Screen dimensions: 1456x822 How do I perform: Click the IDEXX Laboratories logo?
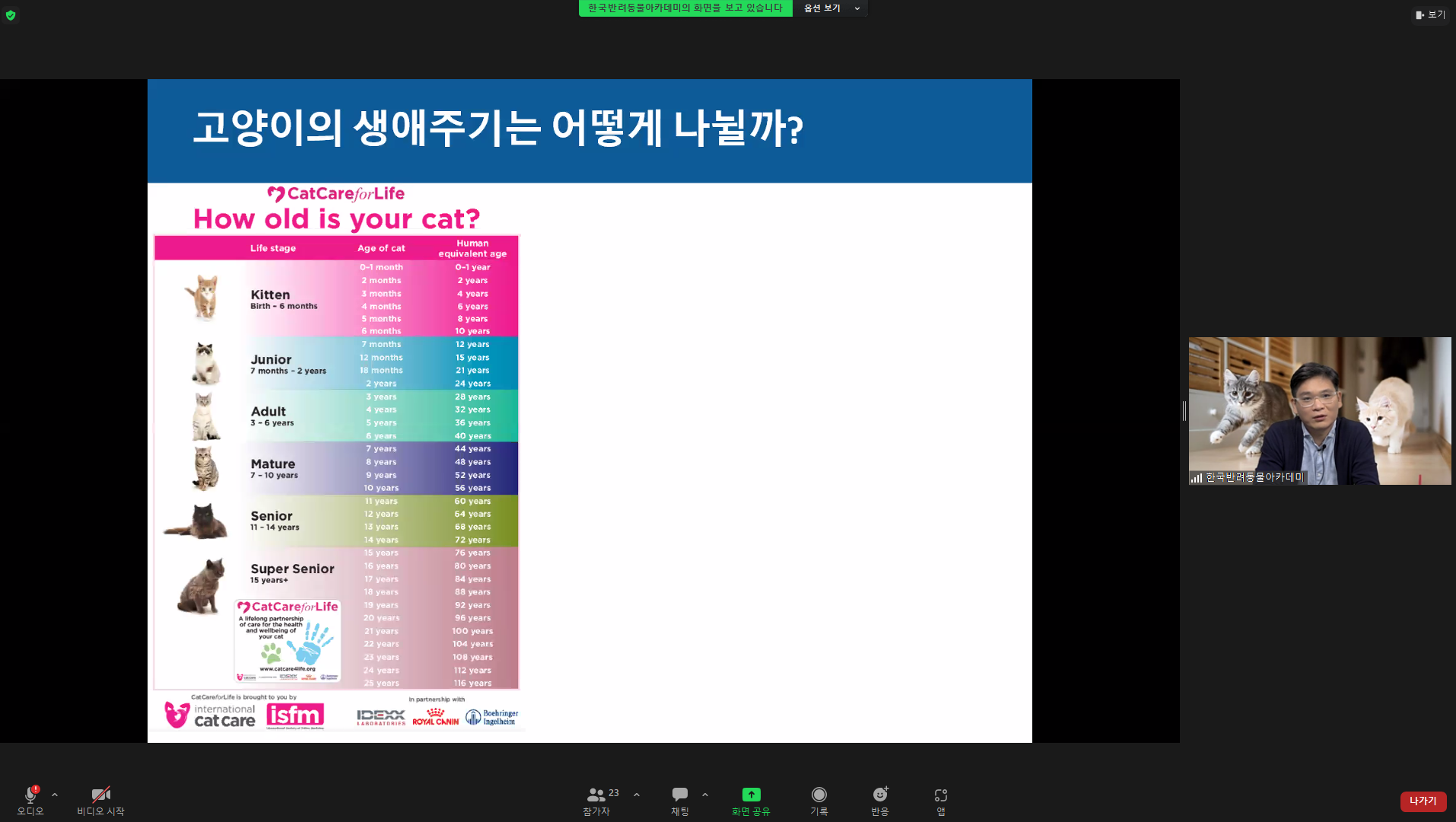381,717
